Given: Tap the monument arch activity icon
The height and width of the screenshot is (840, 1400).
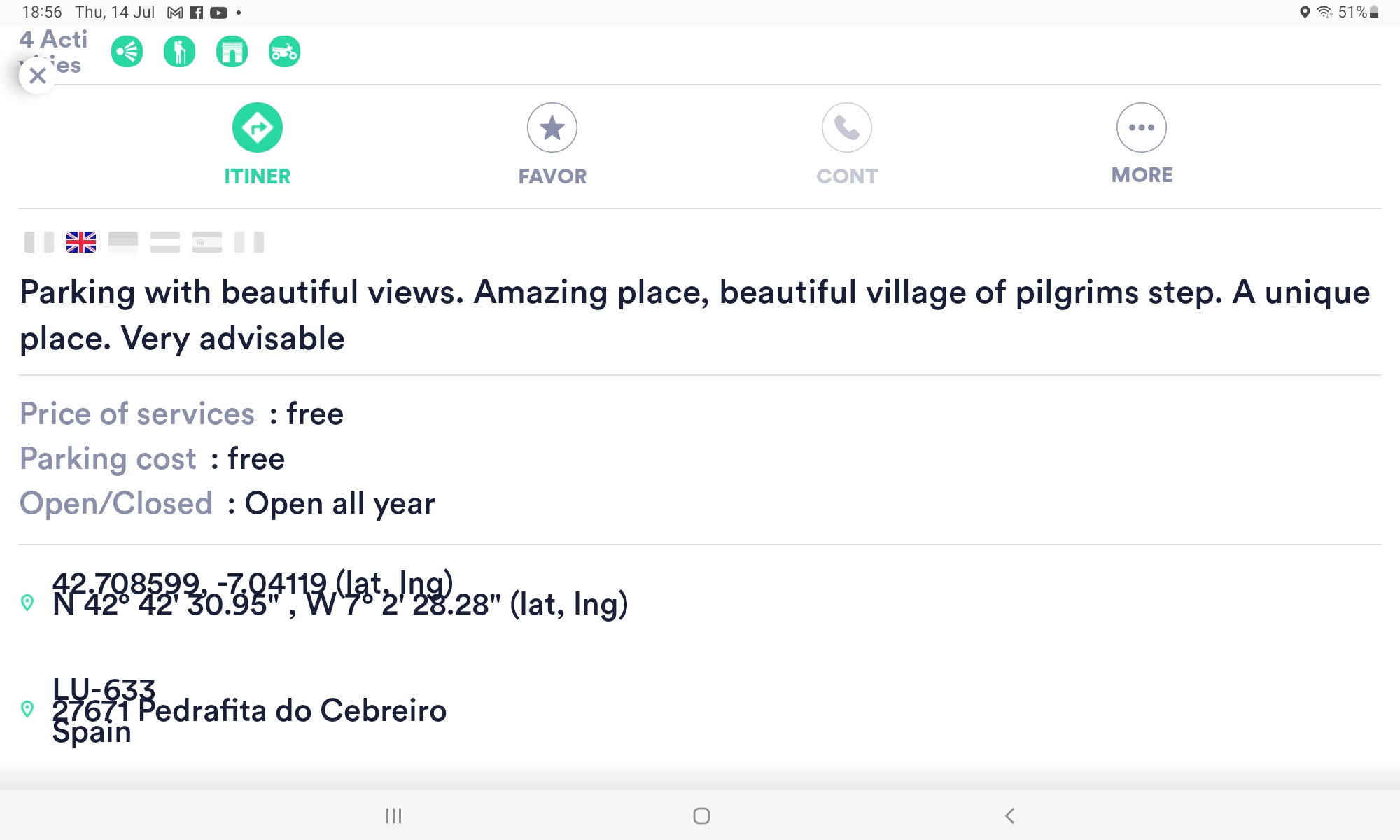Looking at the screenshot, I should (232, 52).
